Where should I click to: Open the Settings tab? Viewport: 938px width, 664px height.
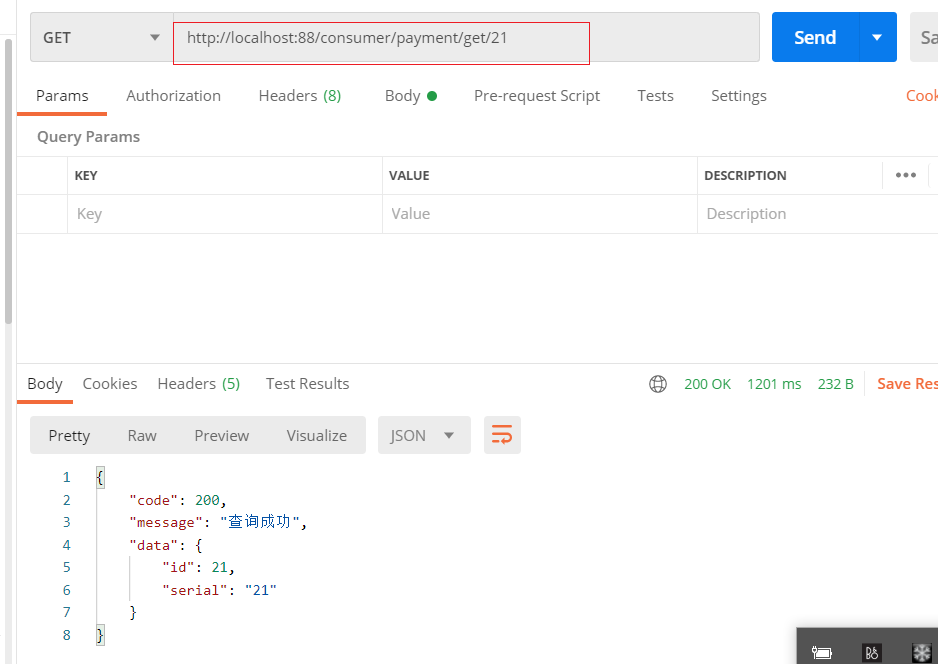739,96
